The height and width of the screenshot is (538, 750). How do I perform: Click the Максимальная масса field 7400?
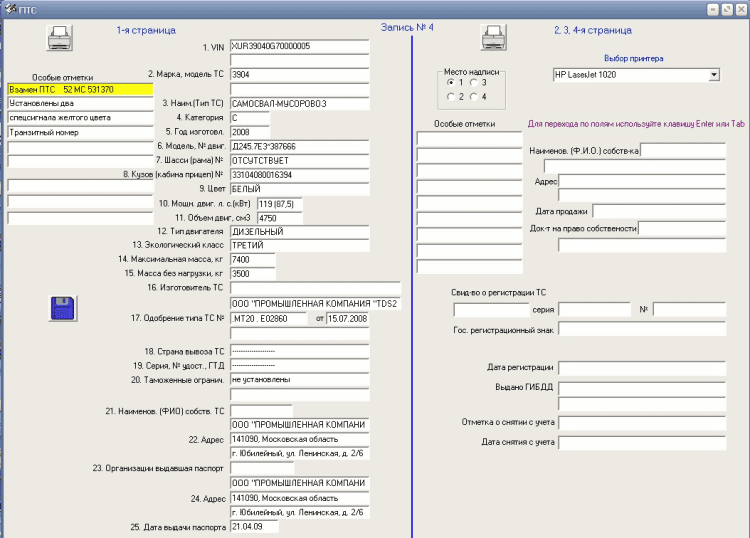tap(253, 260)
